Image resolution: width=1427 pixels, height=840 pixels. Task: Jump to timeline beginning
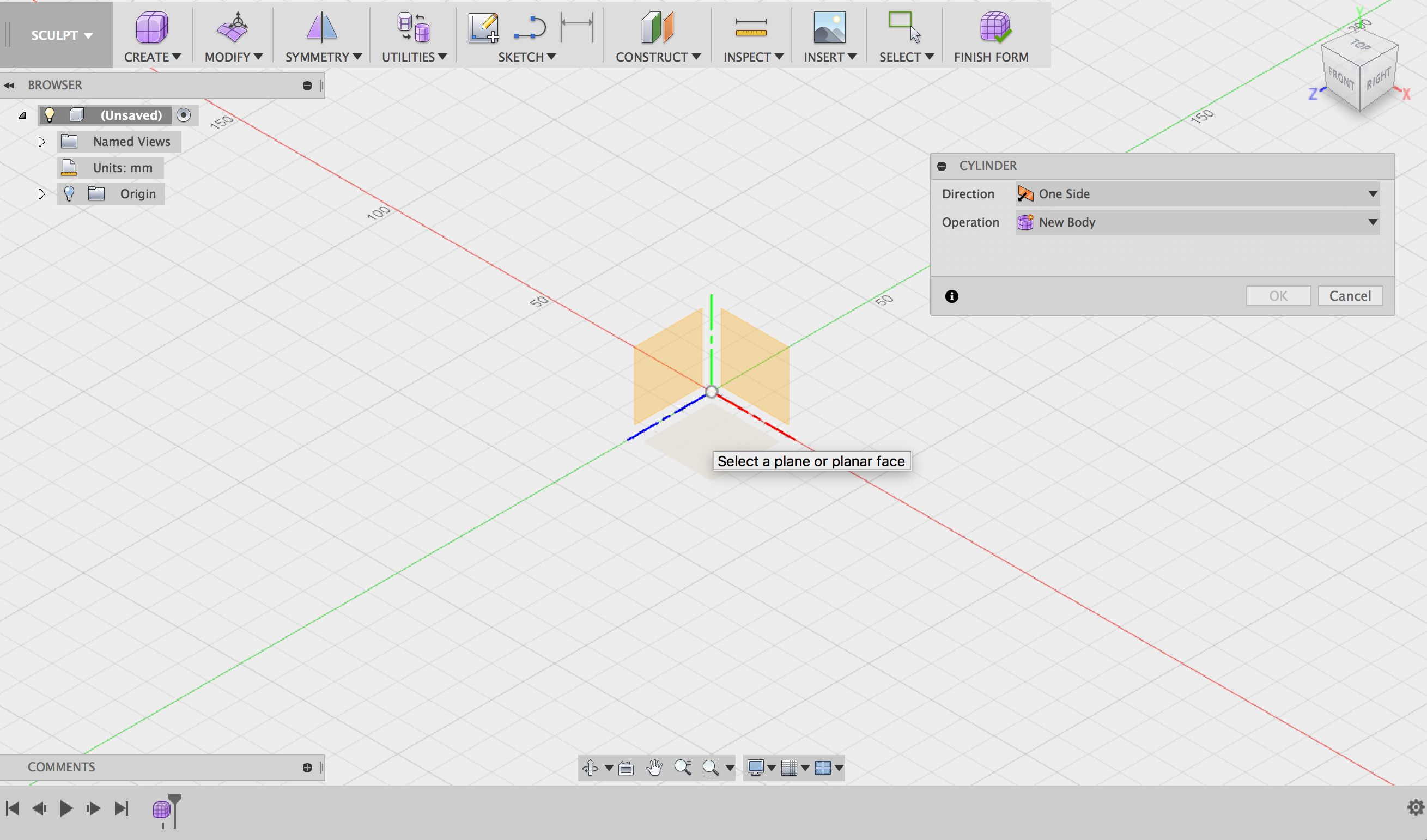click(13, 808)
